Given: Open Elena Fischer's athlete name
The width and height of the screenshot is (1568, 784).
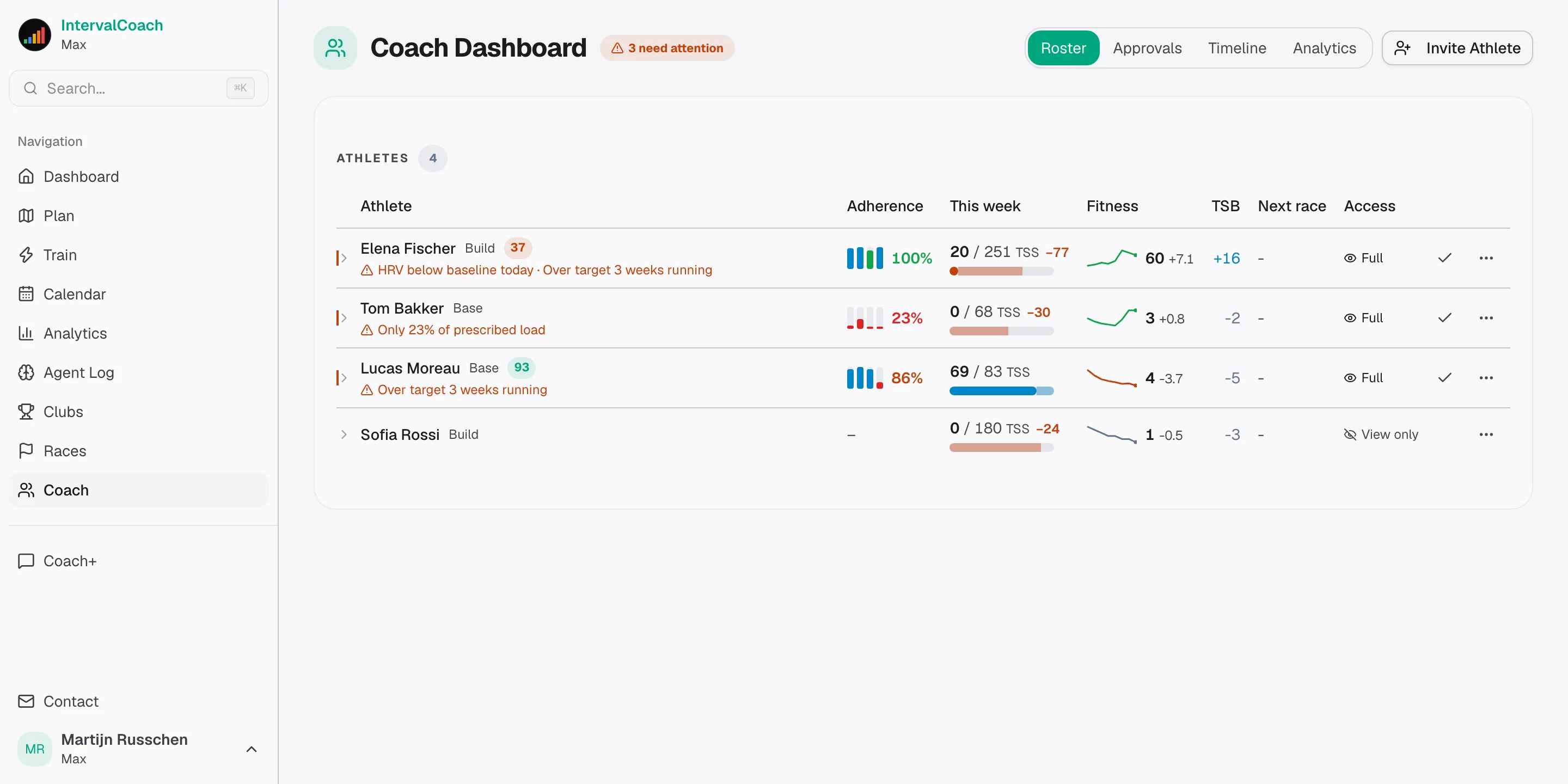Looking at the screenshot, I should point(407,248).
